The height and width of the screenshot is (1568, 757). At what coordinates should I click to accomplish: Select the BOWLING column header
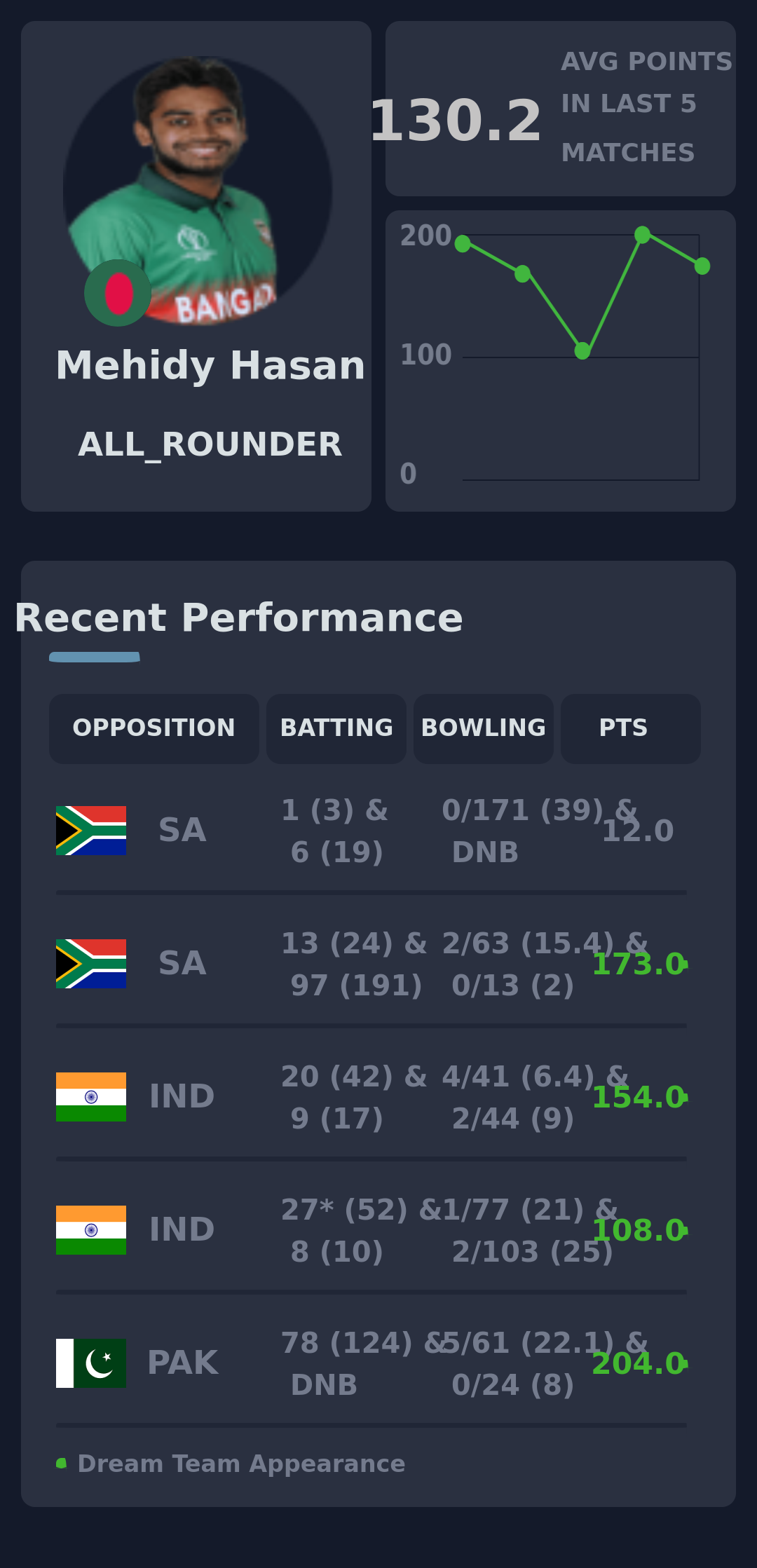coord(484,728)
